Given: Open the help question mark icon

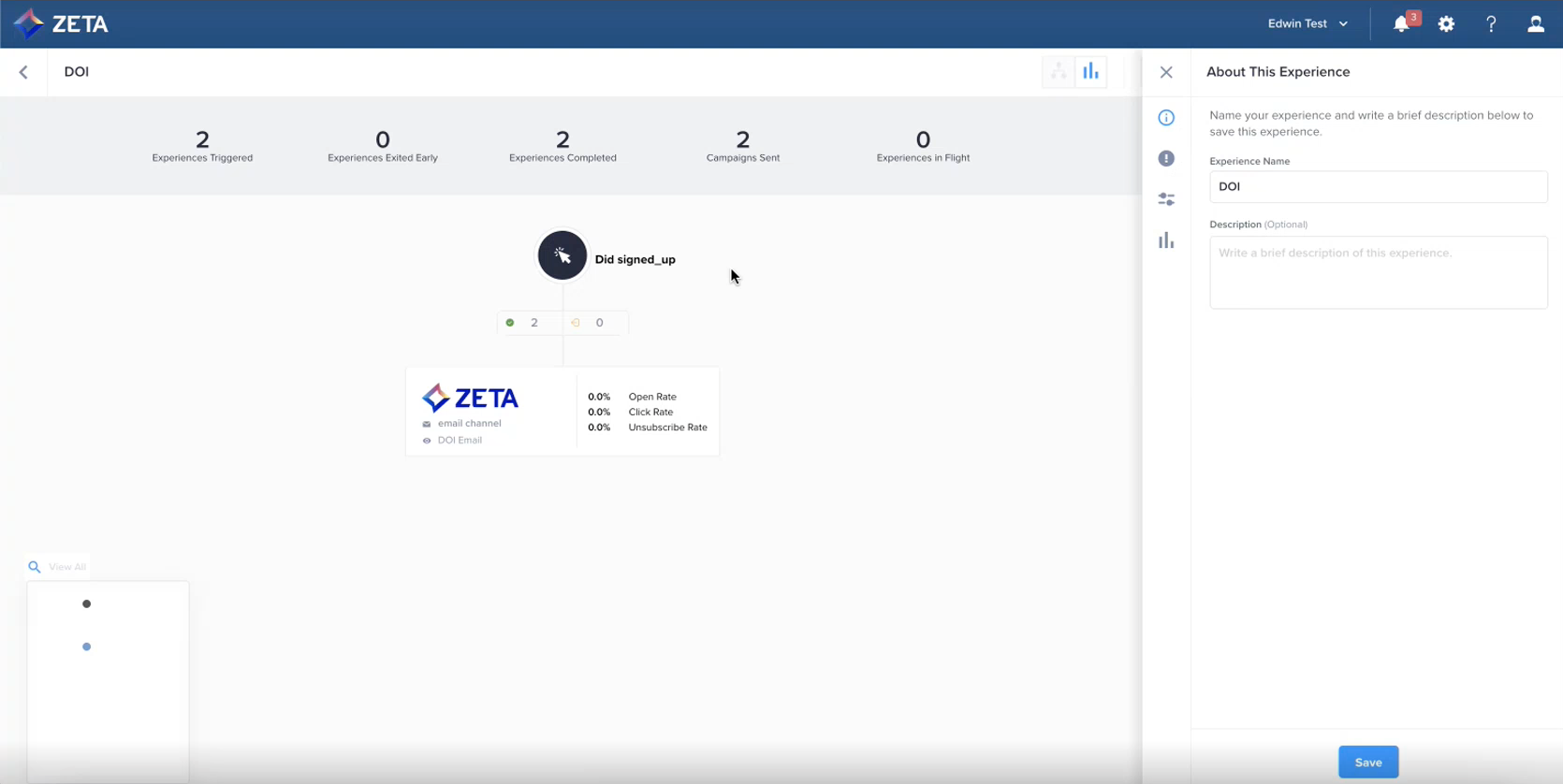Looking at the screenshot, I should tap(1491, 24).
